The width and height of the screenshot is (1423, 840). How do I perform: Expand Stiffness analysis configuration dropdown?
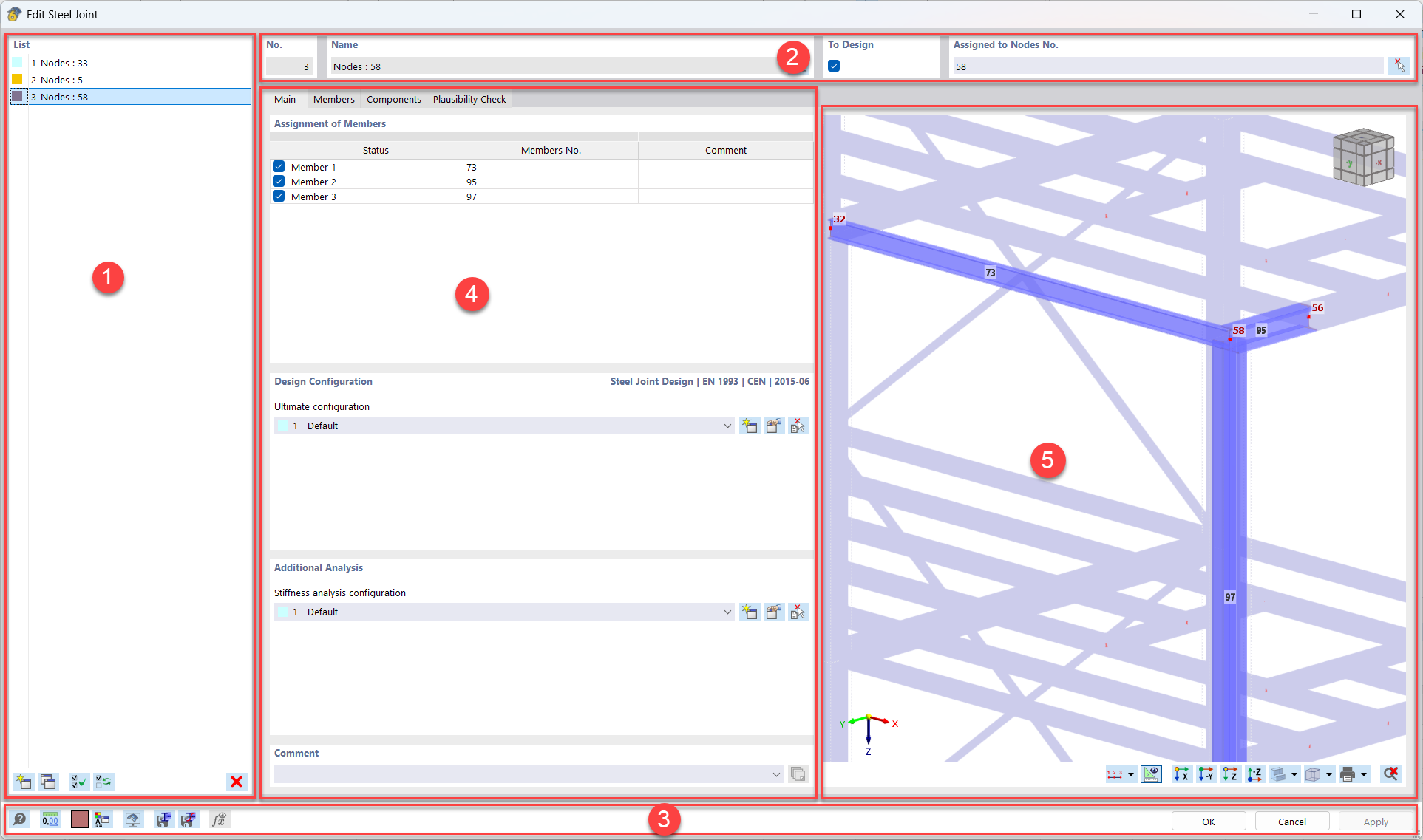tap(727, 612)
